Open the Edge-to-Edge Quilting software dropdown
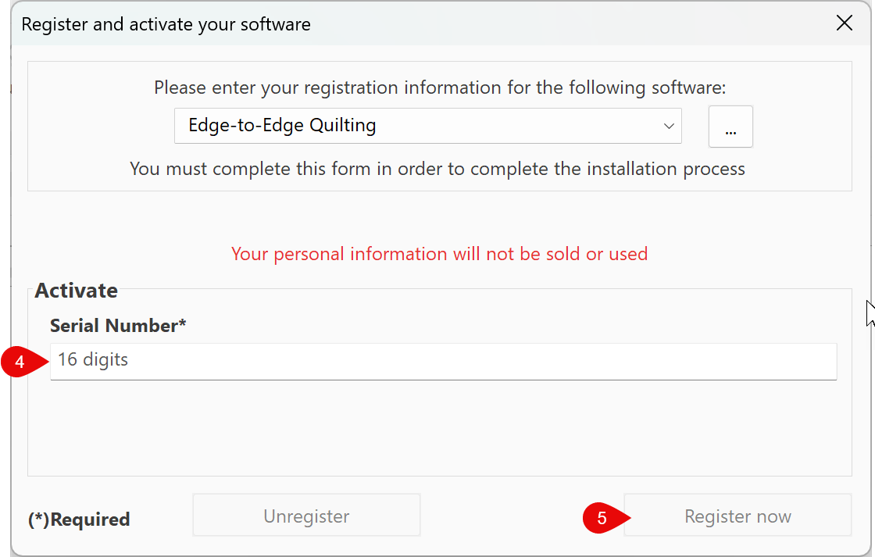 pyautogui.click(x=427, y=126)
